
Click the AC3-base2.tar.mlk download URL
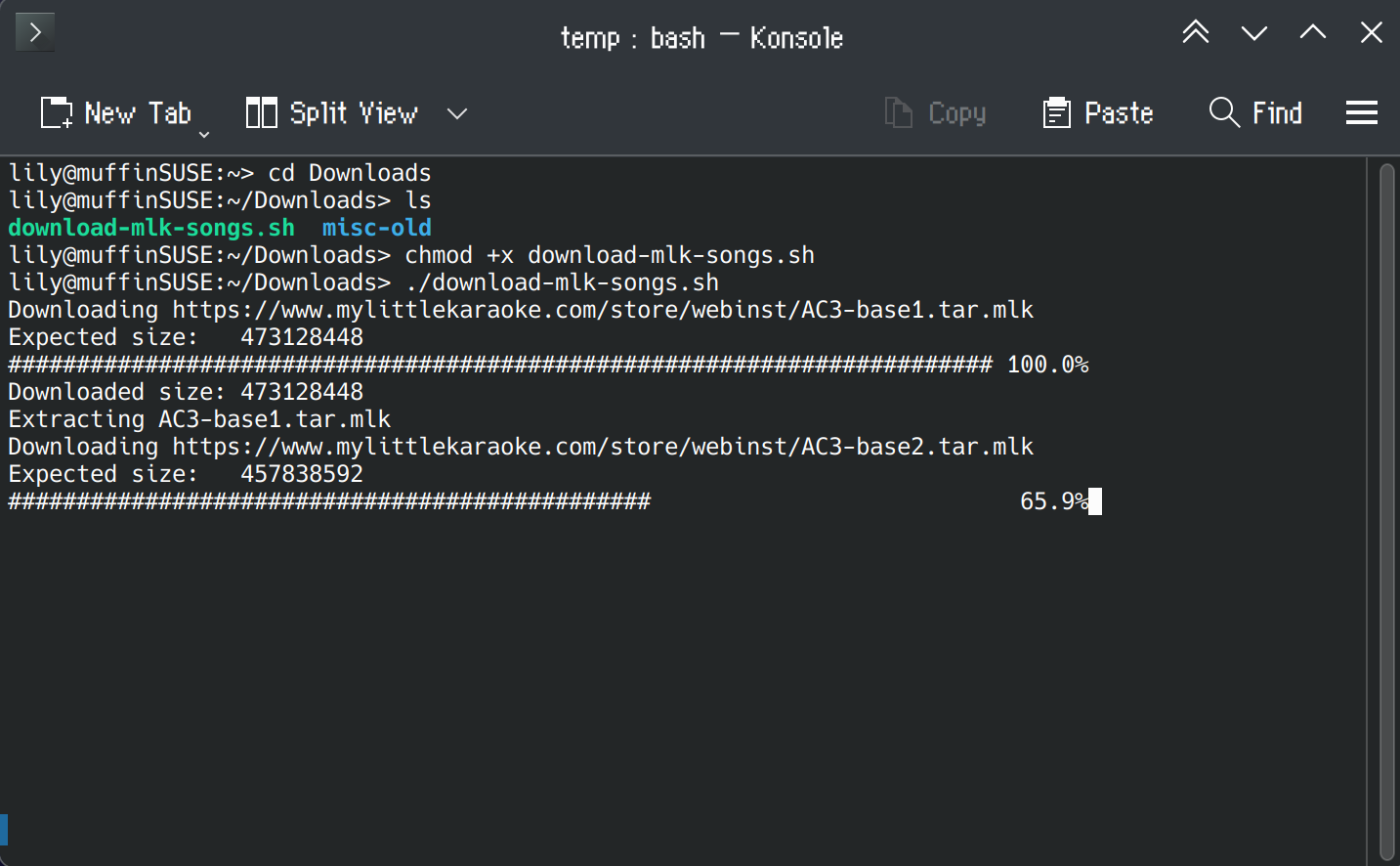coord(603,447)
